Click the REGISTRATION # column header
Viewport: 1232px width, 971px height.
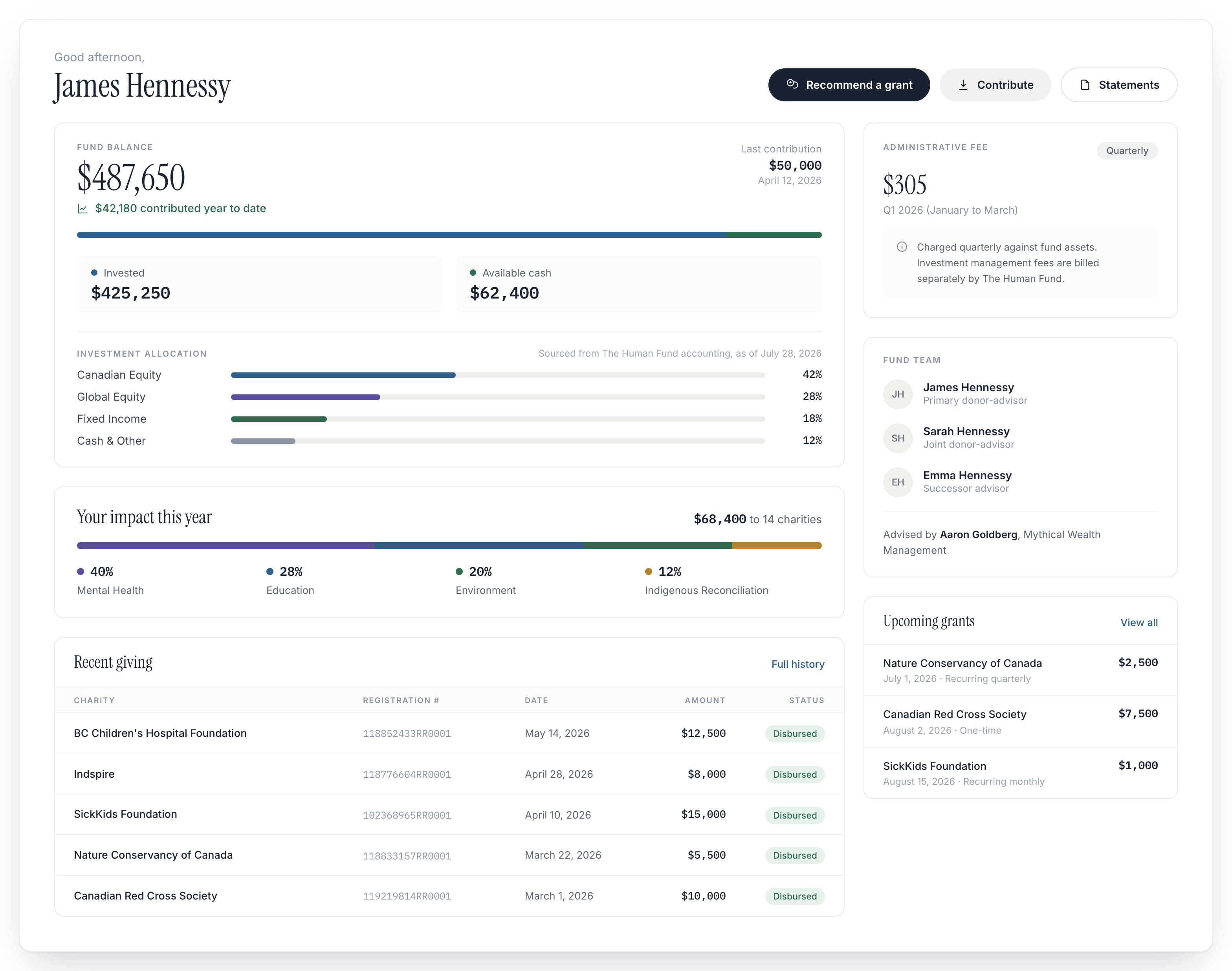point(401,700)
